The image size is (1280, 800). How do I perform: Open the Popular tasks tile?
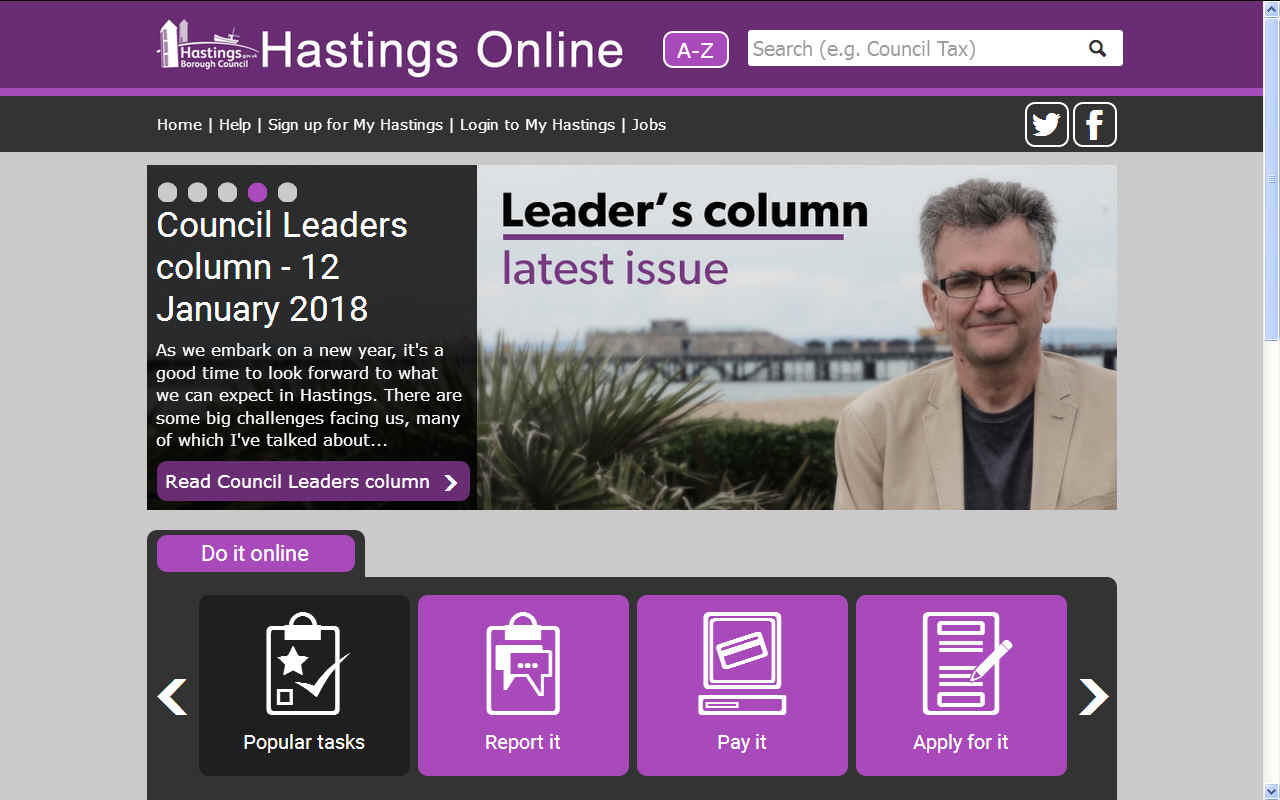click(x=304, y=685)
